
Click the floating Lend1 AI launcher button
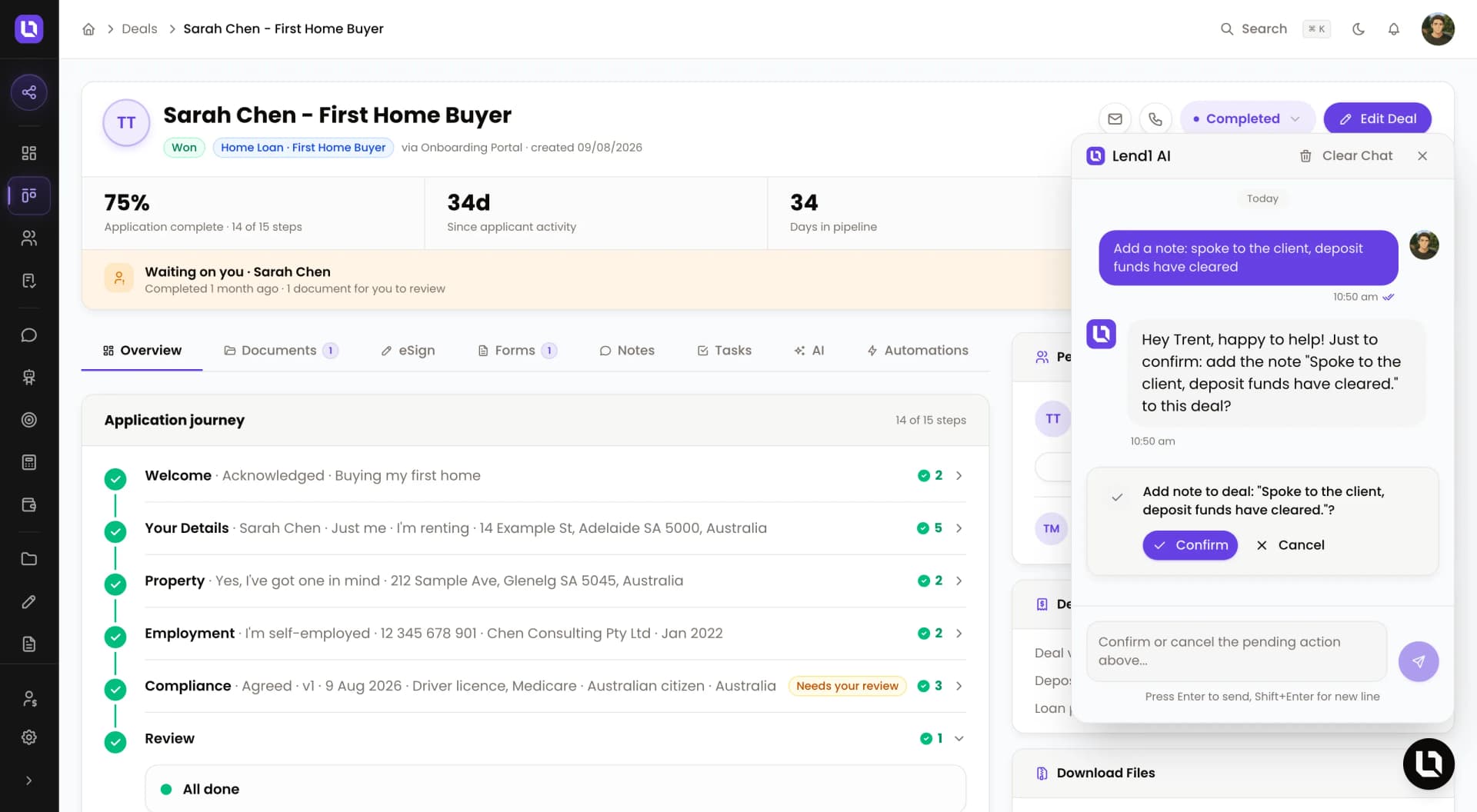point(1429,764)
